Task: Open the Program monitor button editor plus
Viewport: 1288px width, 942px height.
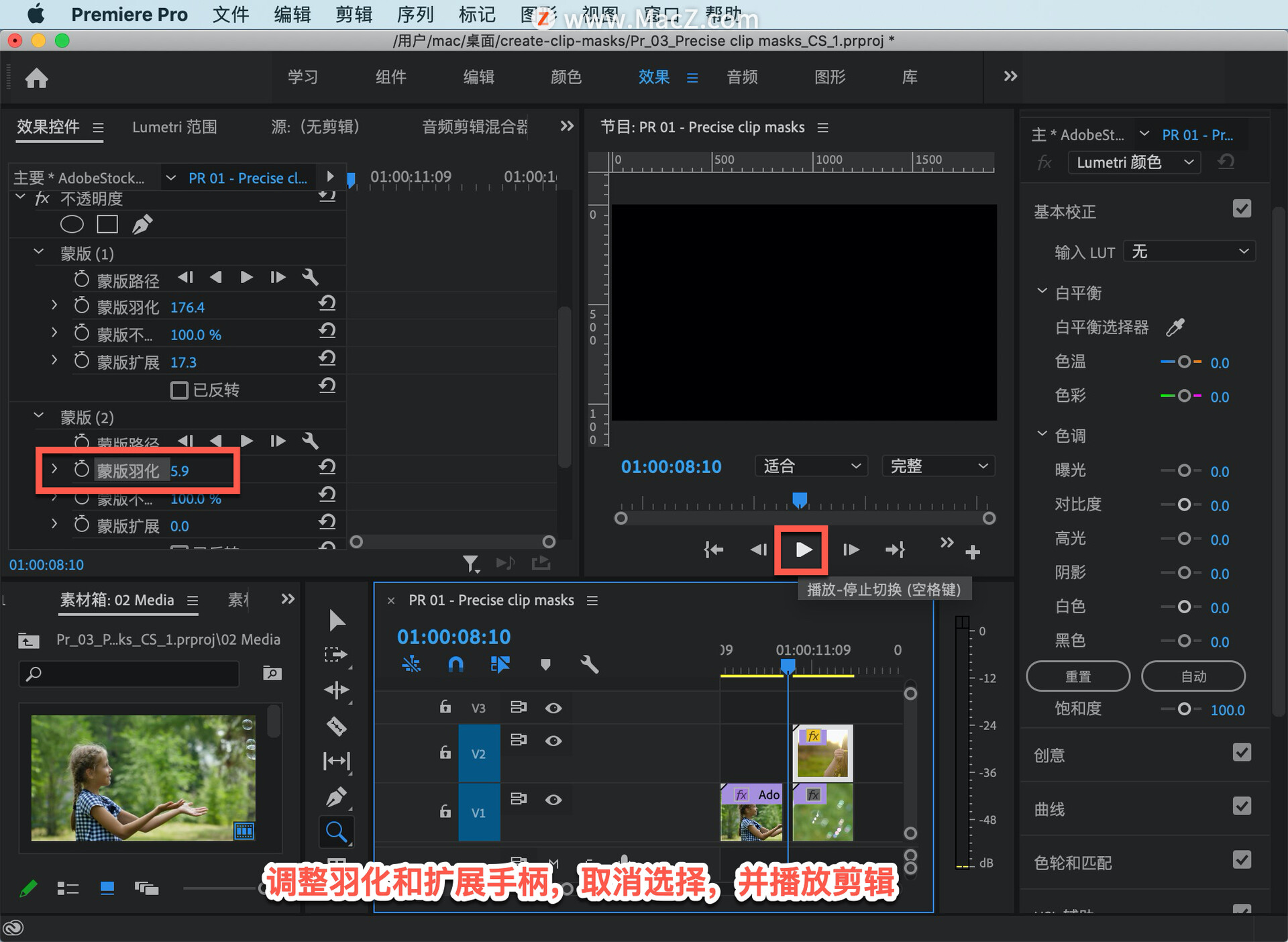Action: pos(973,552)
